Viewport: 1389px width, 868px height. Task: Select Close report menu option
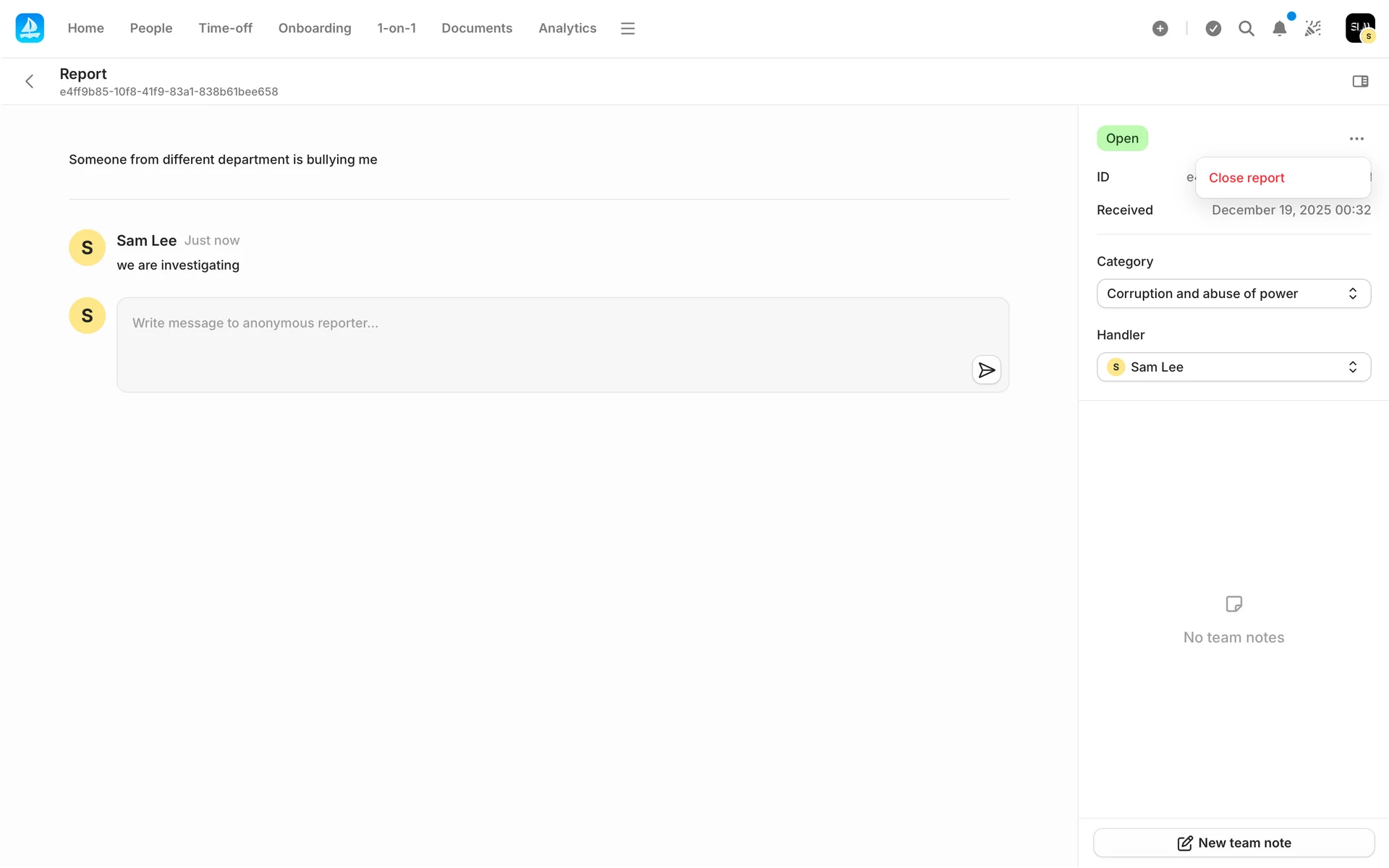click(x=1246, y=178)
